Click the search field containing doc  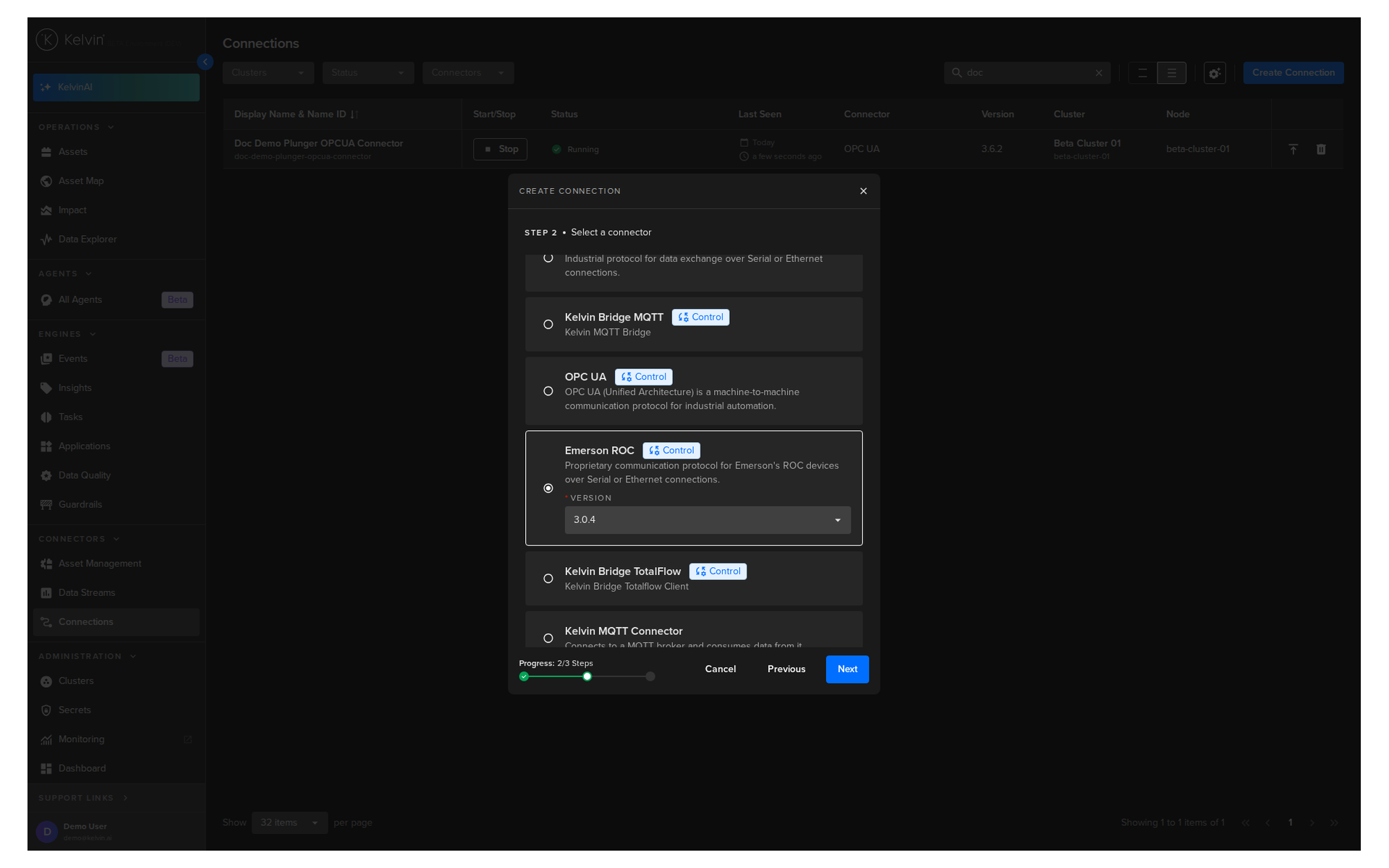click(1027, 73)
